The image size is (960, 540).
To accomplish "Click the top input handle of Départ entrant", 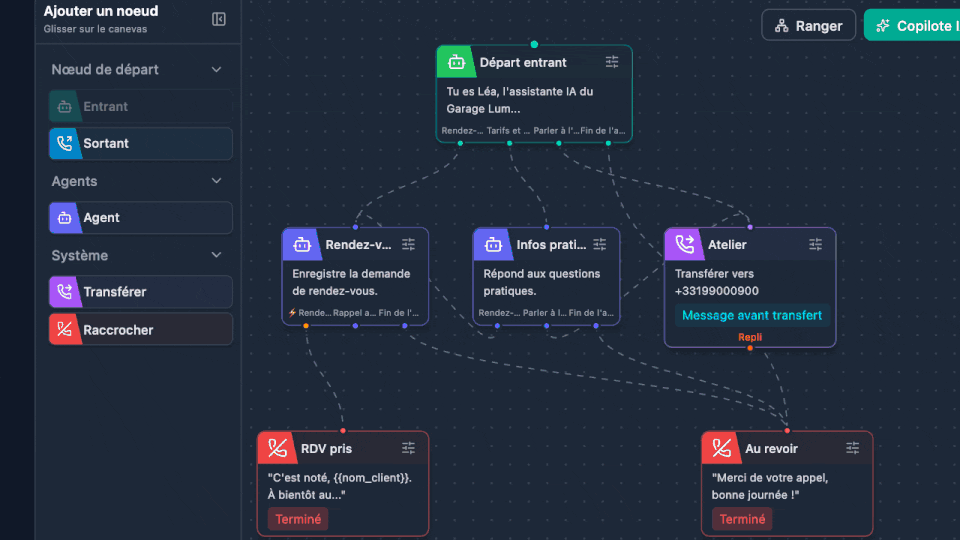I will pyautogui.click(x=534, y=44).
